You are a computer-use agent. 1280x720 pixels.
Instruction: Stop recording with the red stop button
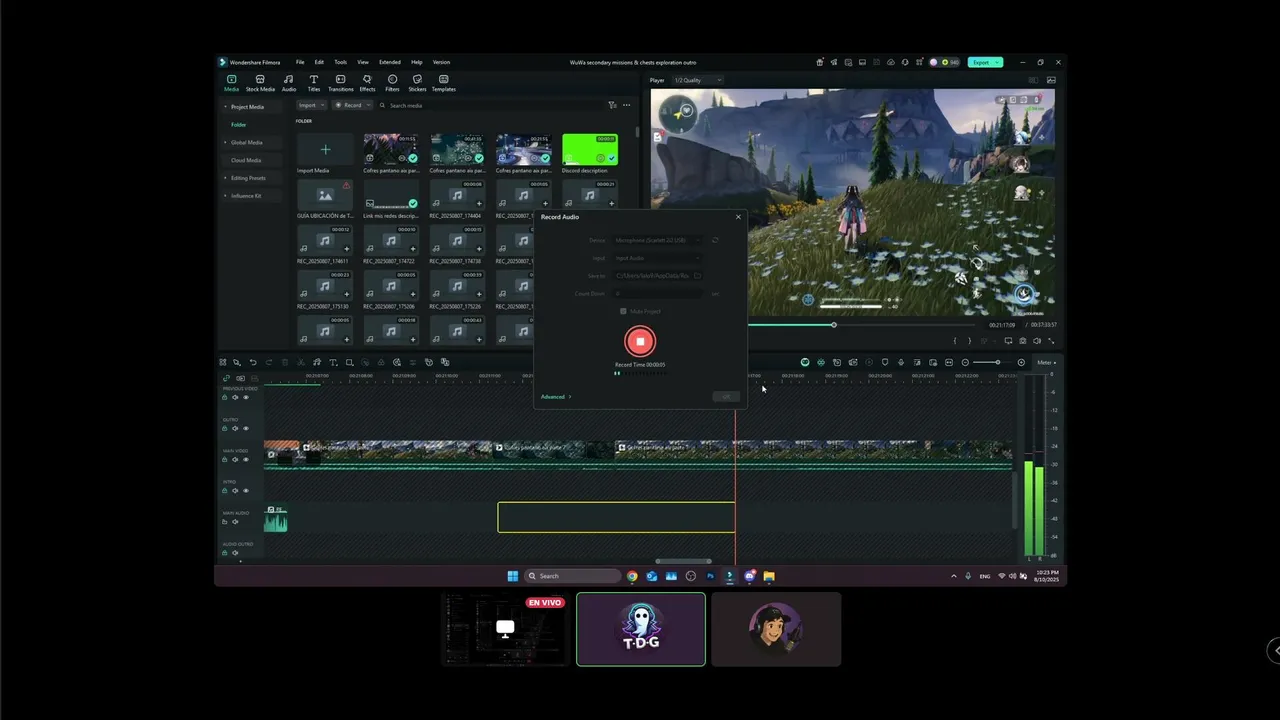pos(640,341)
